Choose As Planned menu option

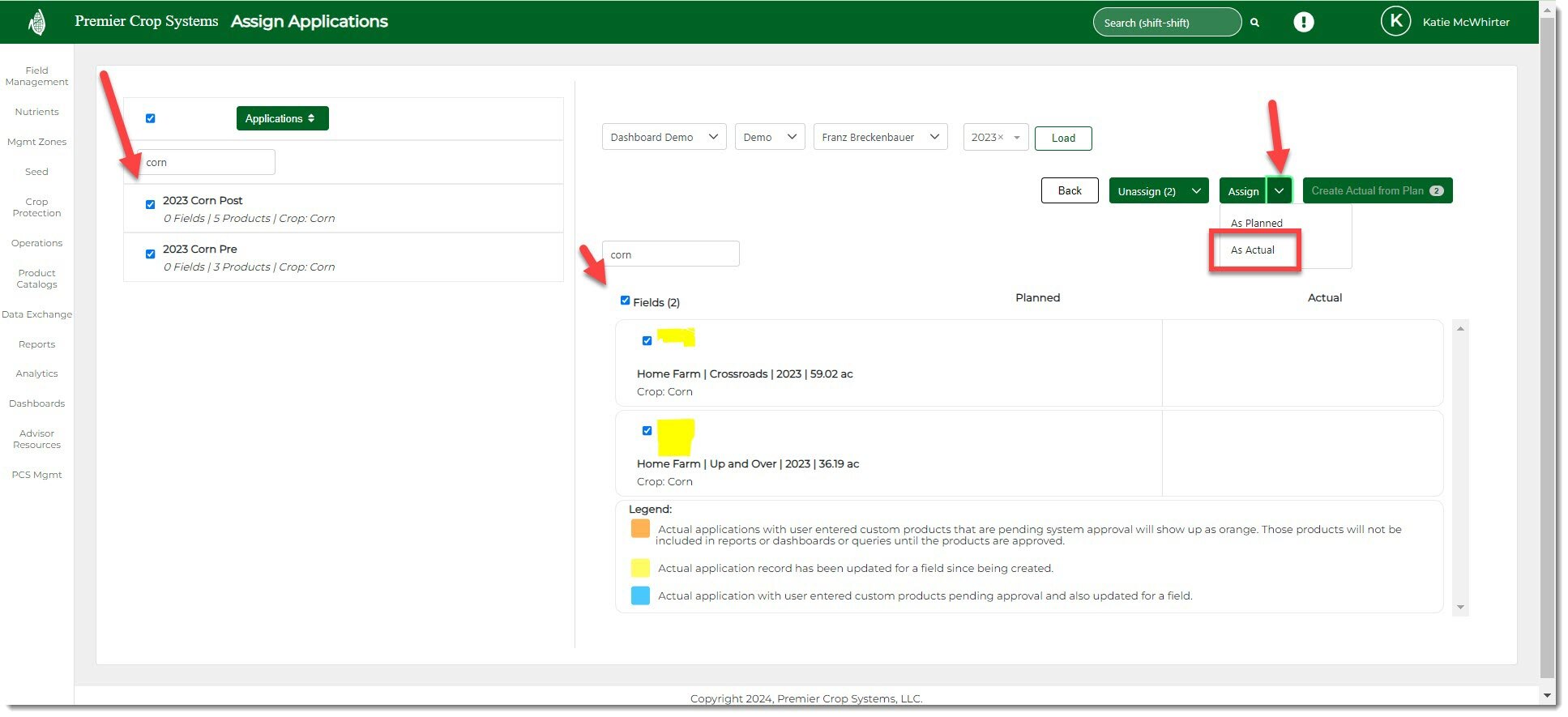point(1256,224)
